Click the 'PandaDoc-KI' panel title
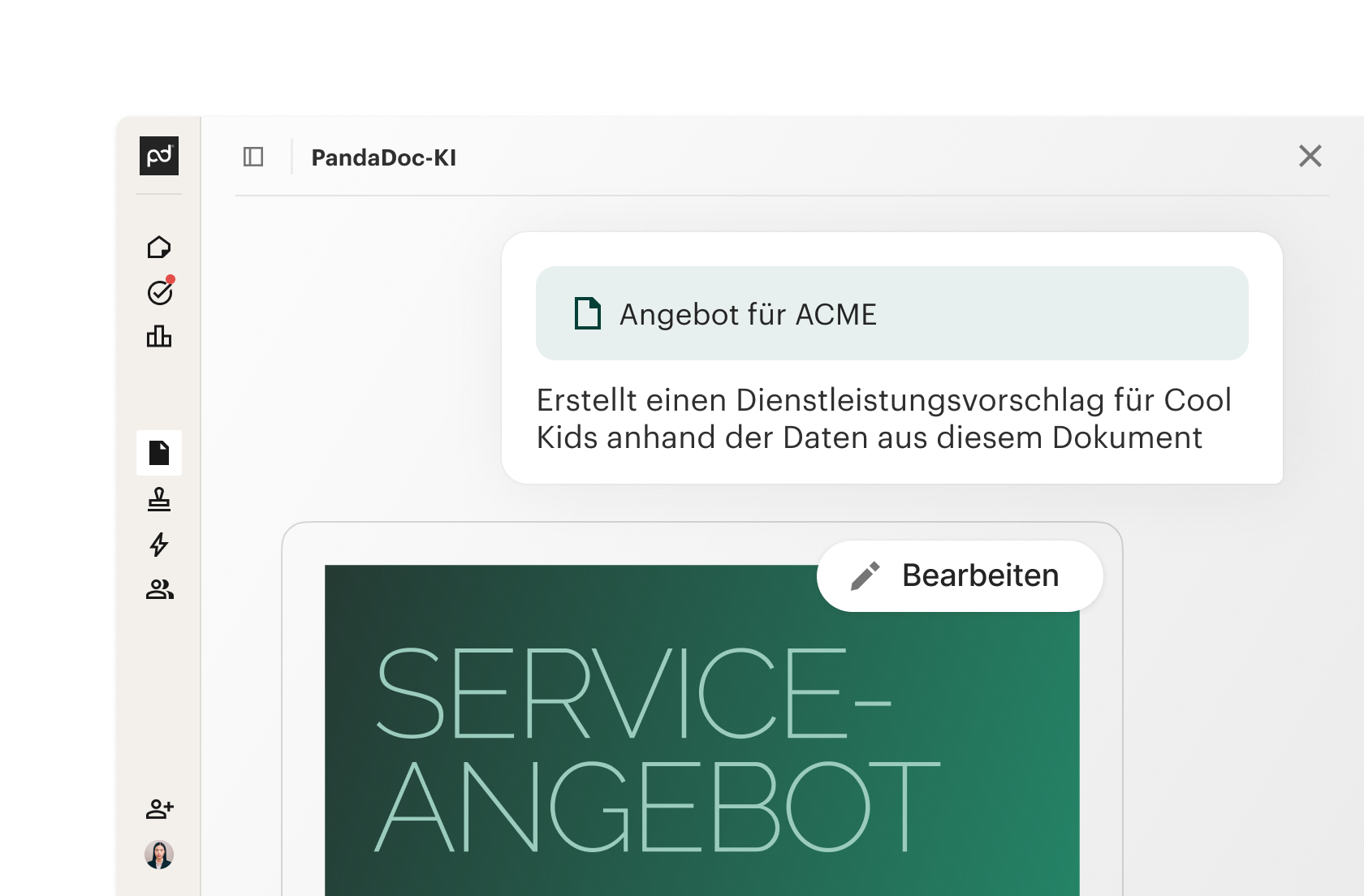The height and width of the screenshot is (896, 1364). 384,157
